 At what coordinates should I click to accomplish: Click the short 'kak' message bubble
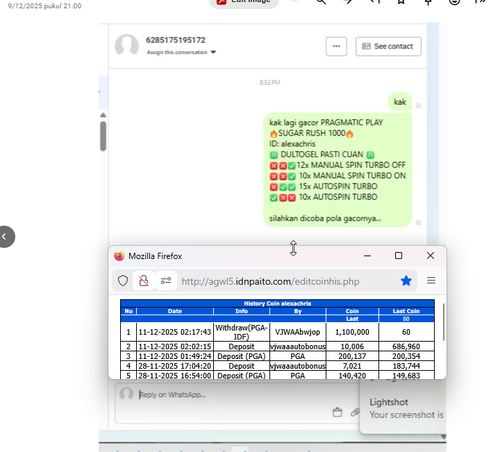tap(400, 102)
